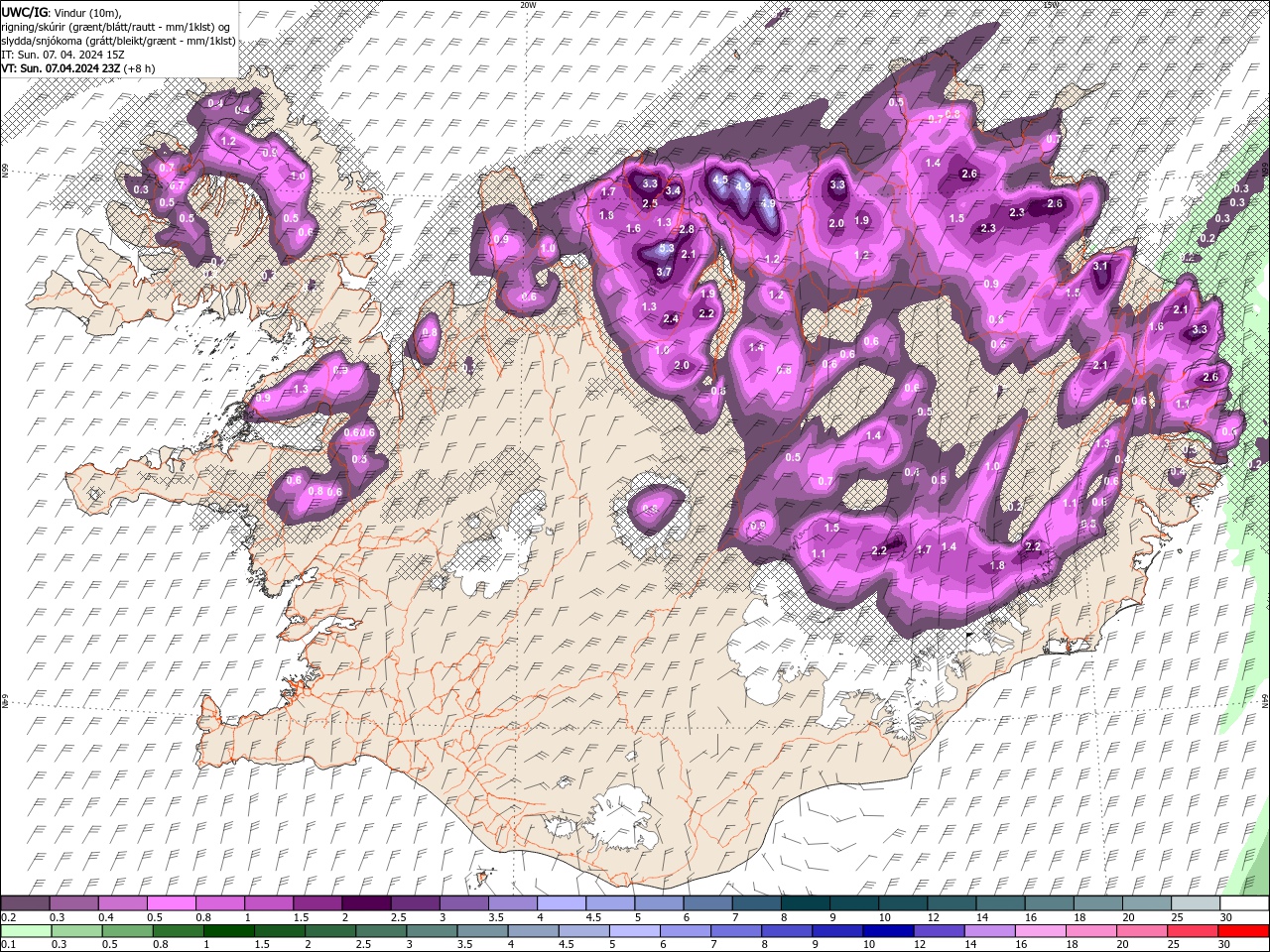This screenshot has height=952, width=1270.
Task: Select the deep blue rain legend swatch labeled 10
Action: [887, 931]
